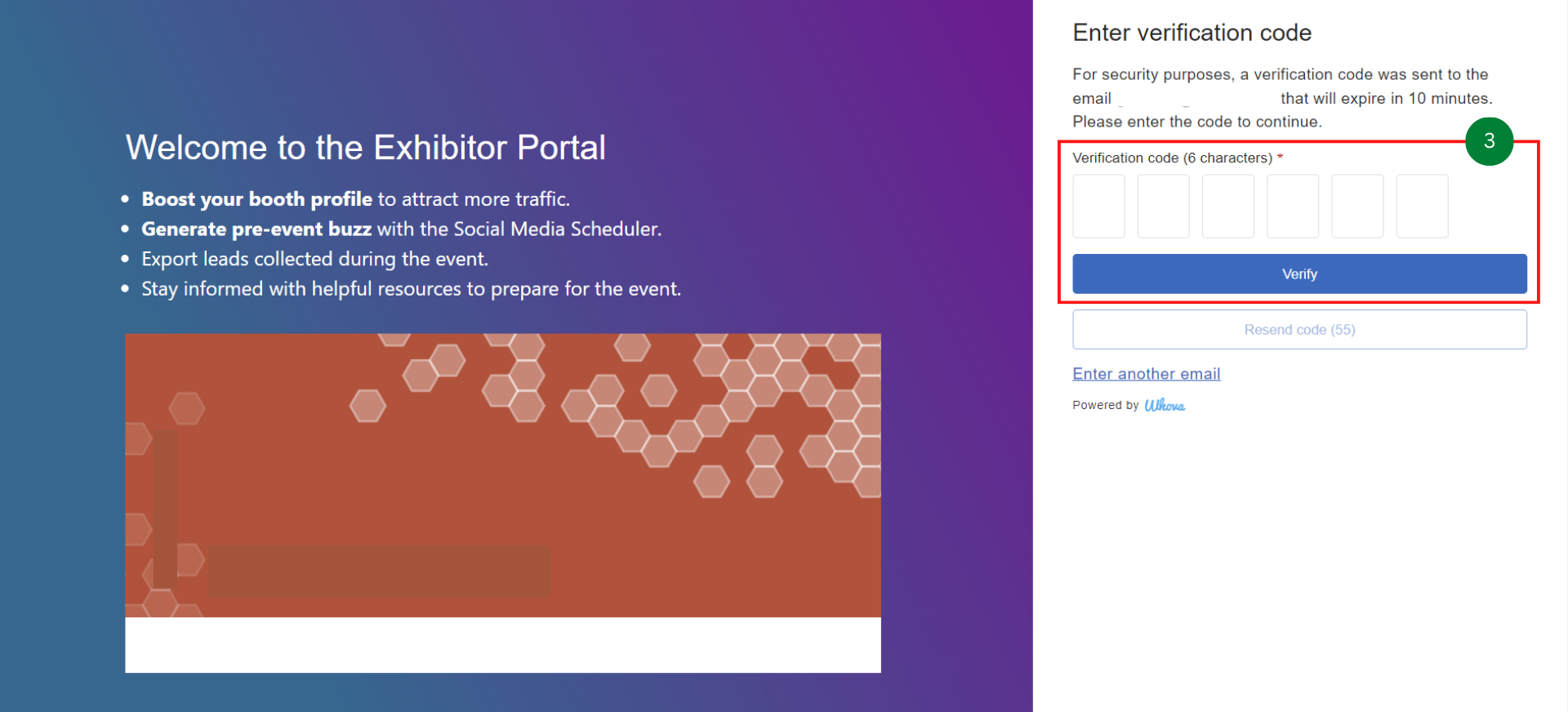The height and width of the screenshot is (712, 1568).
Task: Click the second verification code box
Action: [x=1163, y=206]
